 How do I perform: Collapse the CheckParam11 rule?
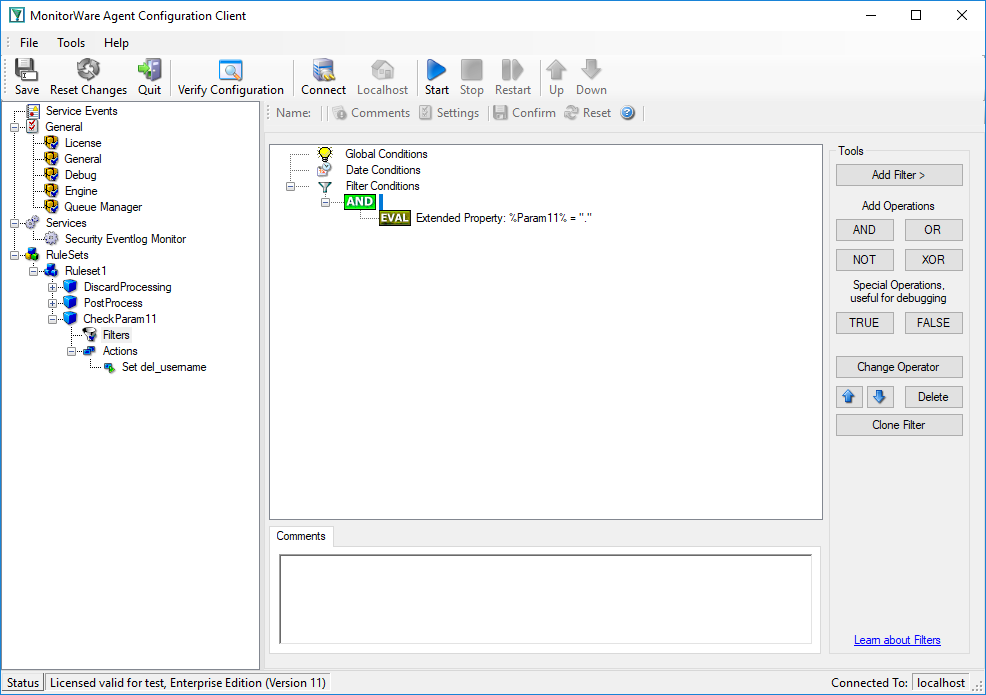(x=52, y=320)
